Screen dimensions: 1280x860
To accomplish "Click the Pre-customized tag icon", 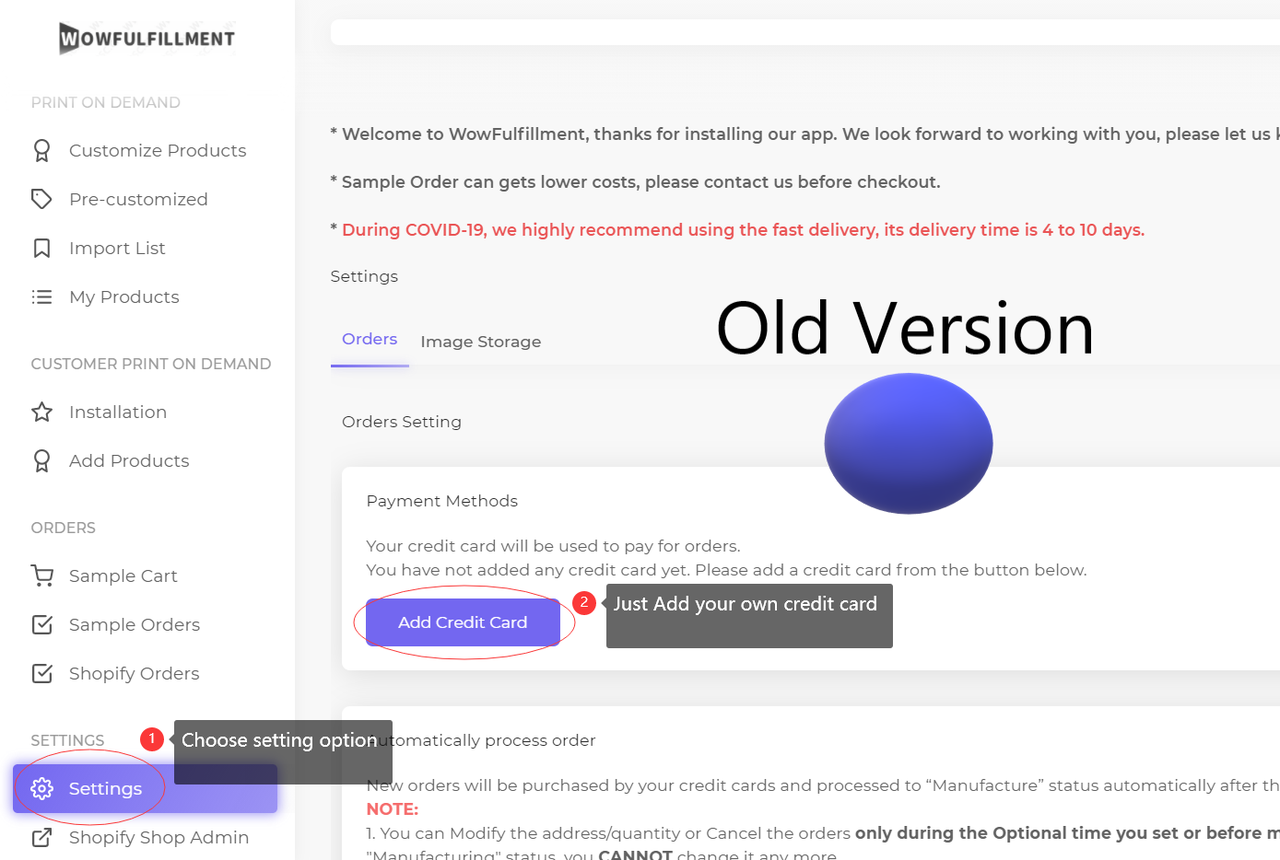I will [x=42, y=200].
